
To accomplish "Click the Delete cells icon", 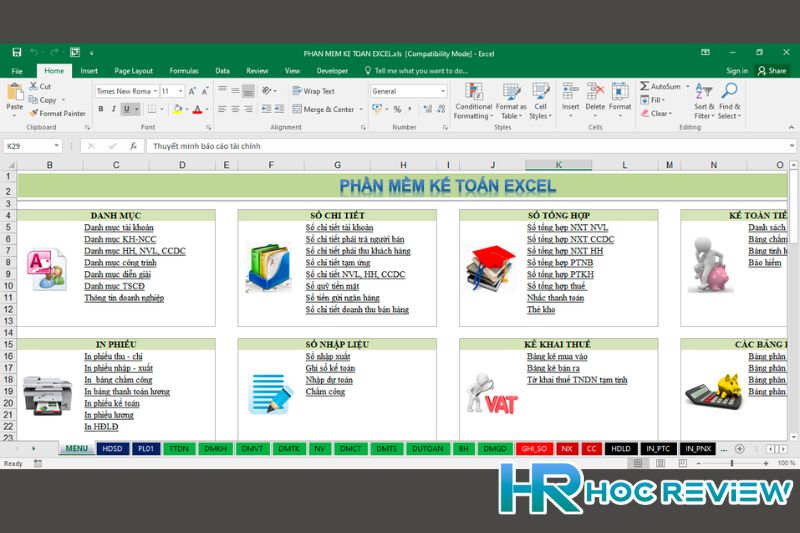I will tap(595, 92).
